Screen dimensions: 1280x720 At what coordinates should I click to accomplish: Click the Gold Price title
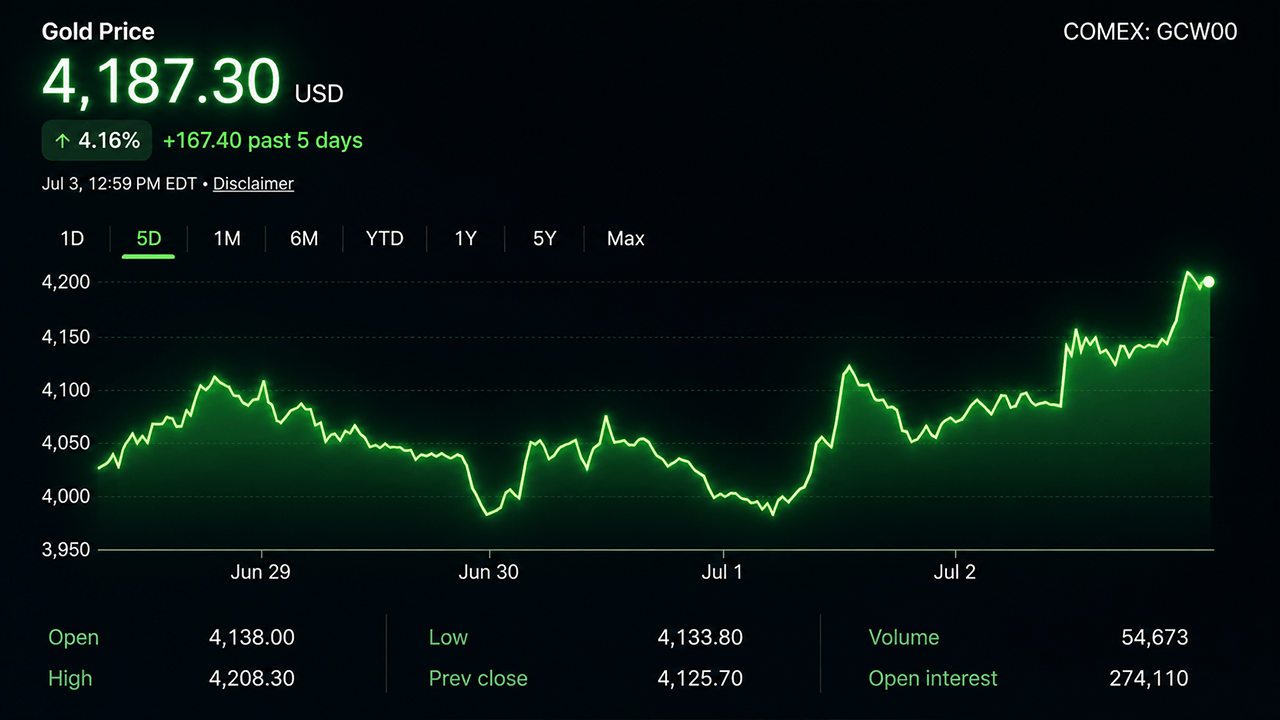tap(98, 32)
